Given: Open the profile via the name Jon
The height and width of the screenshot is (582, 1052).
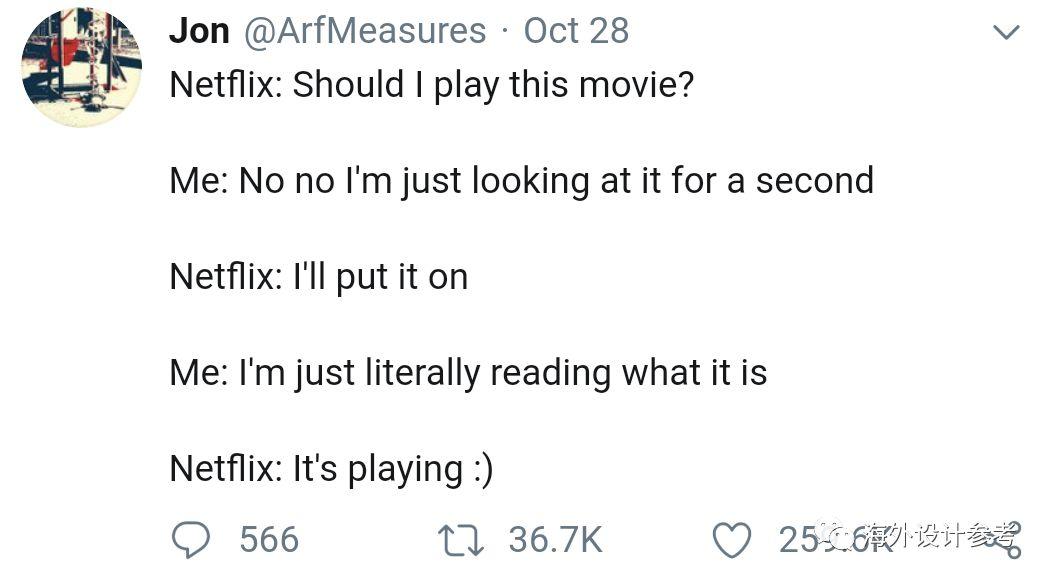Looking at the screenshot, I should [x=199, y=31].
